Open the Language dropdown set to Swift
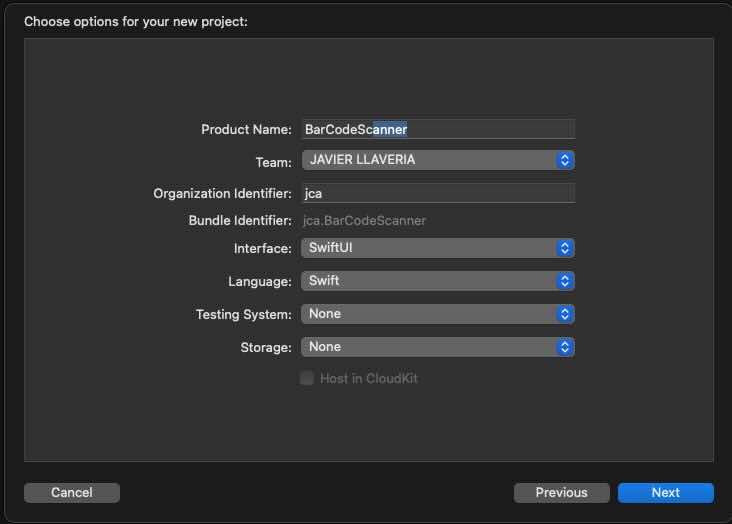732x524 pixels. [x=438, y=281]
